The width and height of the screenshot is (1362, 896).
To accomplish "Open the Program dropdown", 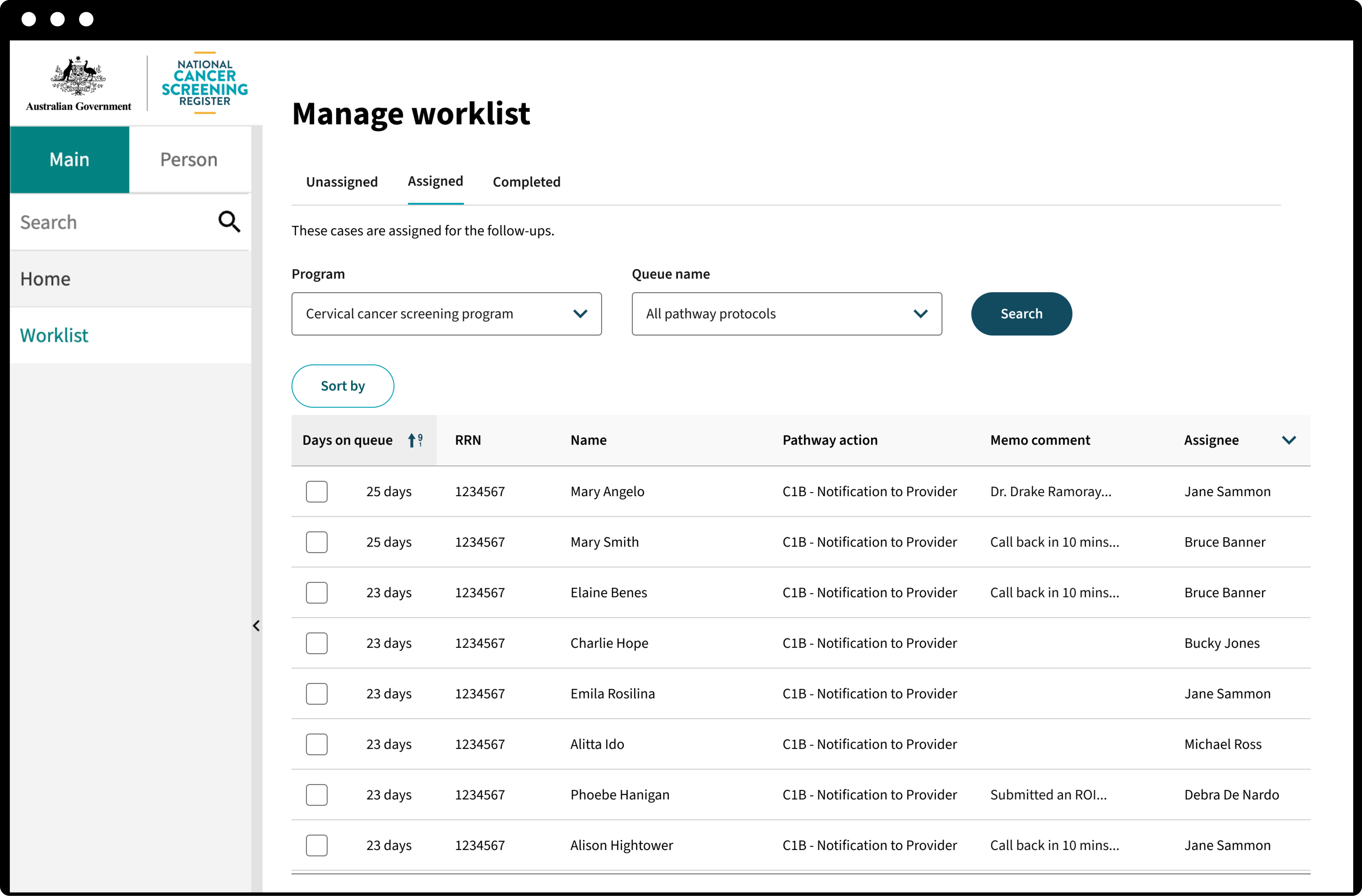I will (x=446, y=314).
